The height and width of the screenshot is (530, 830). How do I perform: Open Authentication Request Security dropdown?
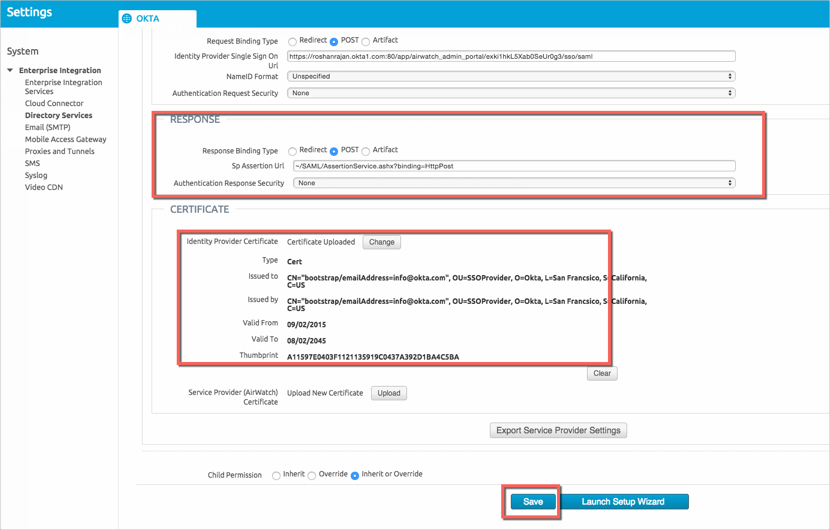click(511, 93)
